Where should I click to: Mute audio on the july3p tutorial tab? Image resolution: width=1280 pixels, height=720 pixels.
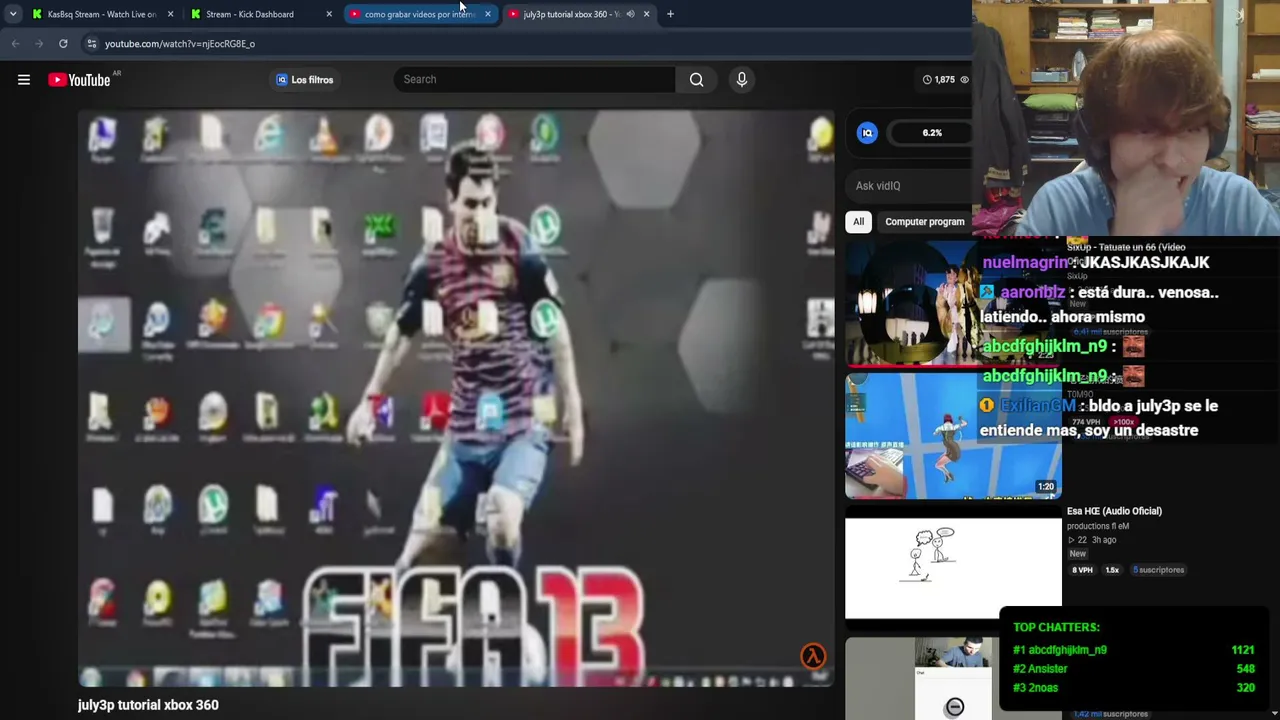coord(630,14)
